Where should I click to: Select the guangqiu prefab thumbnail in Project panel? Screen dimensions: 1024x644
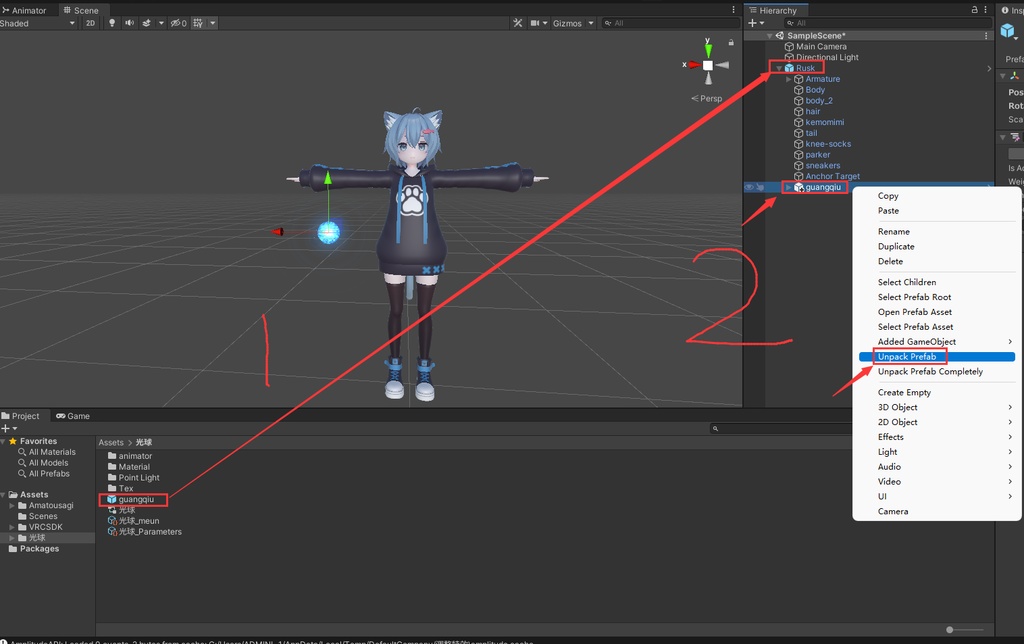[113, 499]
